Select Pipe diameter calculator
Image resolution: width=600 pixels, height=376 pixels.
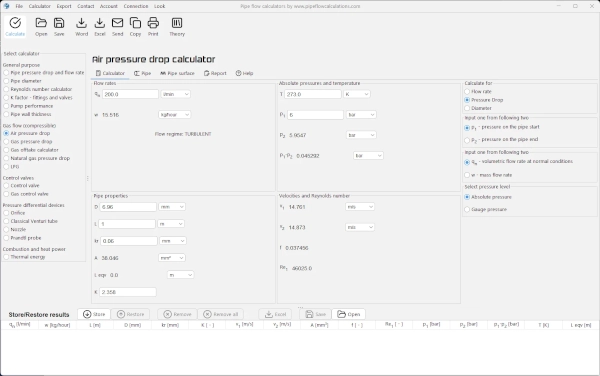coord(23,81)
